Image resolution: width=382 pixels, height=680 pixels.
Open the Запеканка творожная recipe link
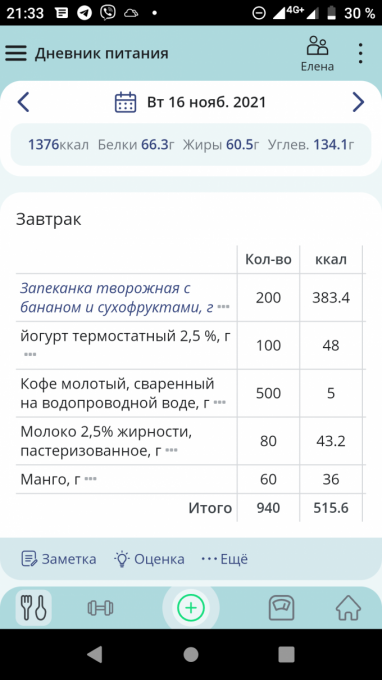[x=117, y=298]
